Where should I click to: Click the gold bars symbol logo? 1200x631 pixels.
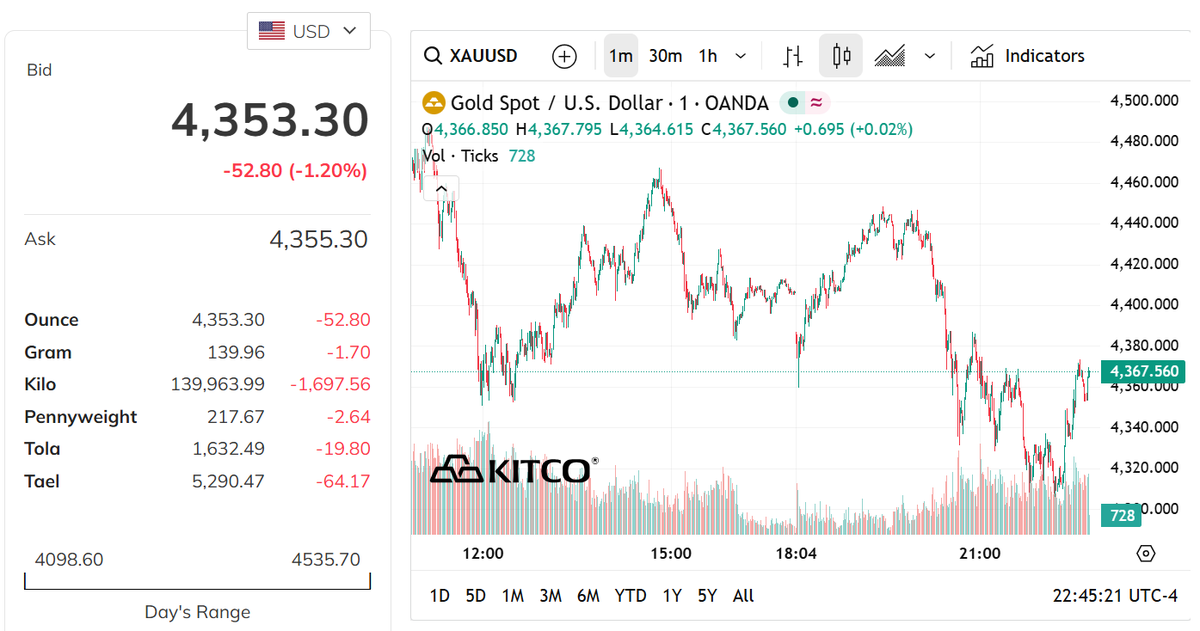433,102
